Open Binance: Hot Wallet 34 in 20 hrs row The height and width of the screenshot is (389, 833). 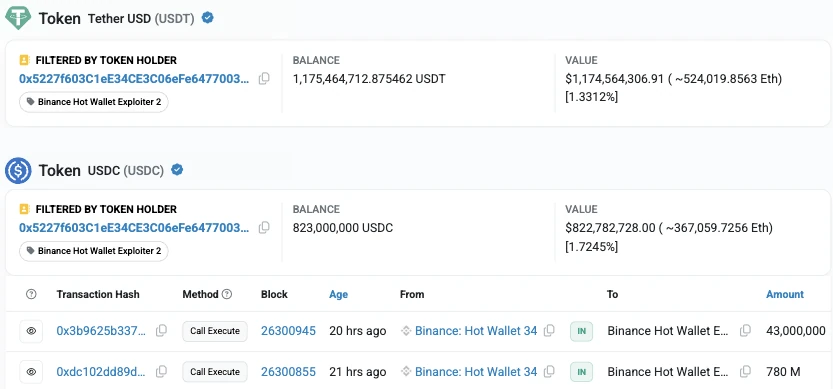[476, 331]
